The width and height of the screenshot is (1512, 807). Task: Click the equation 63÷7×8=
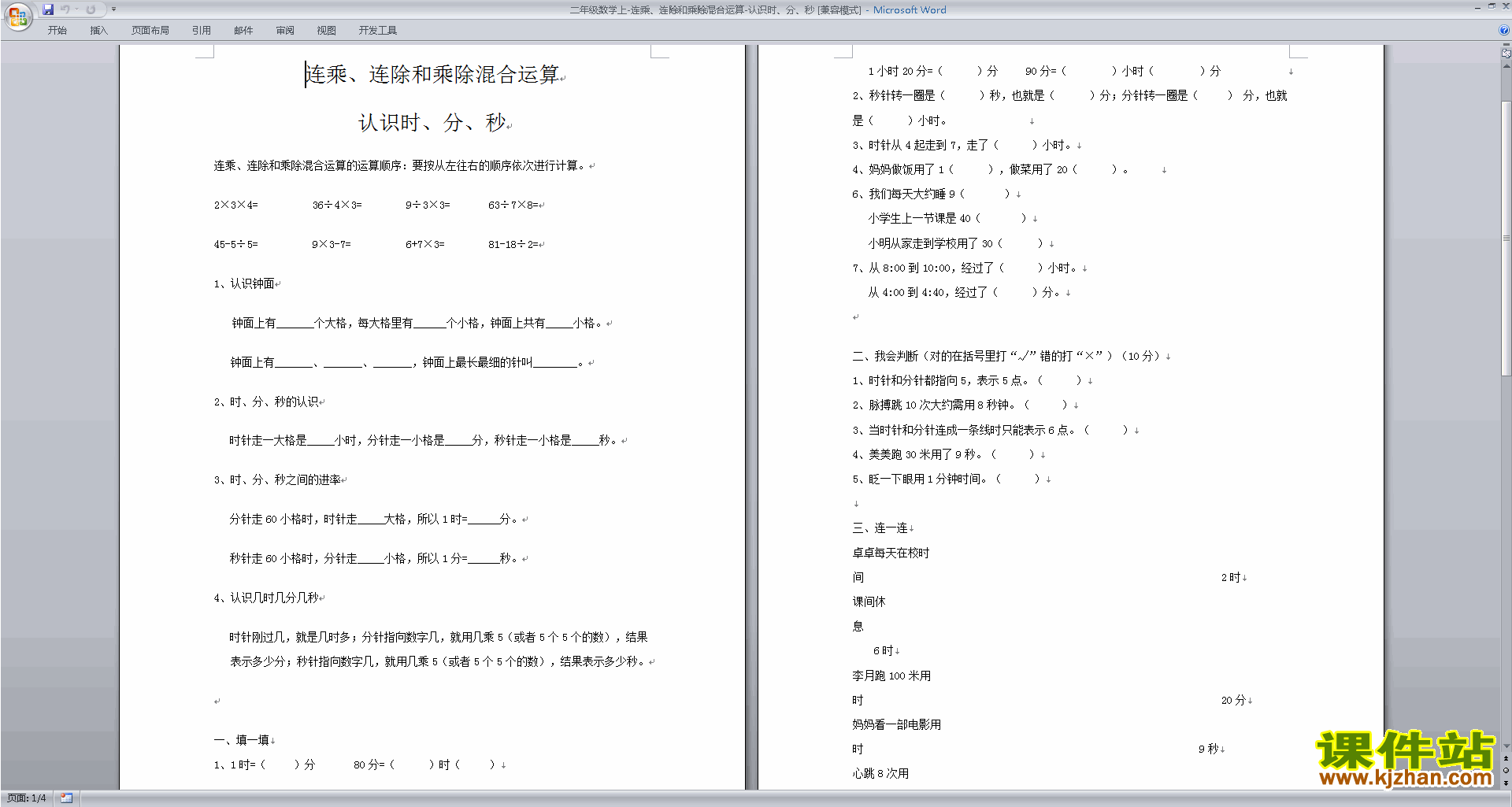tap(513, 205)
